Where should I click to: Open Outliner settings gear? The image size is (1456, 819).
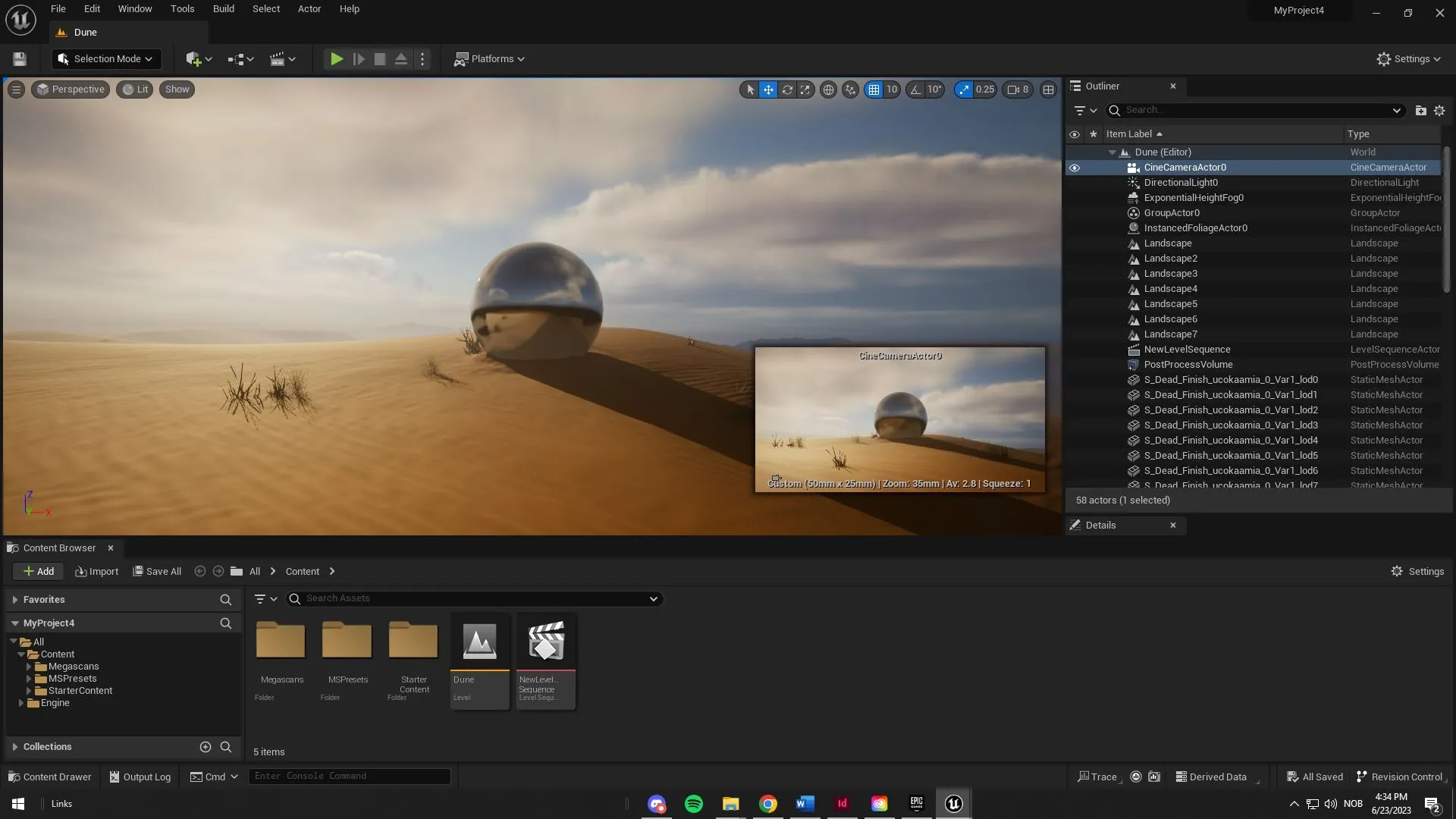tap(1439, 111)
